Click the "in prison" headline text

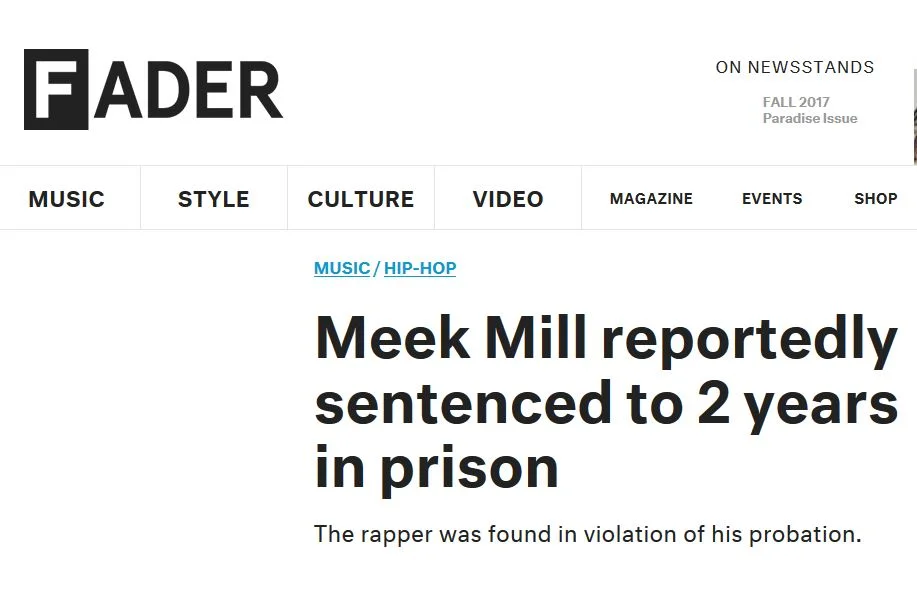[x=436, y=467]
